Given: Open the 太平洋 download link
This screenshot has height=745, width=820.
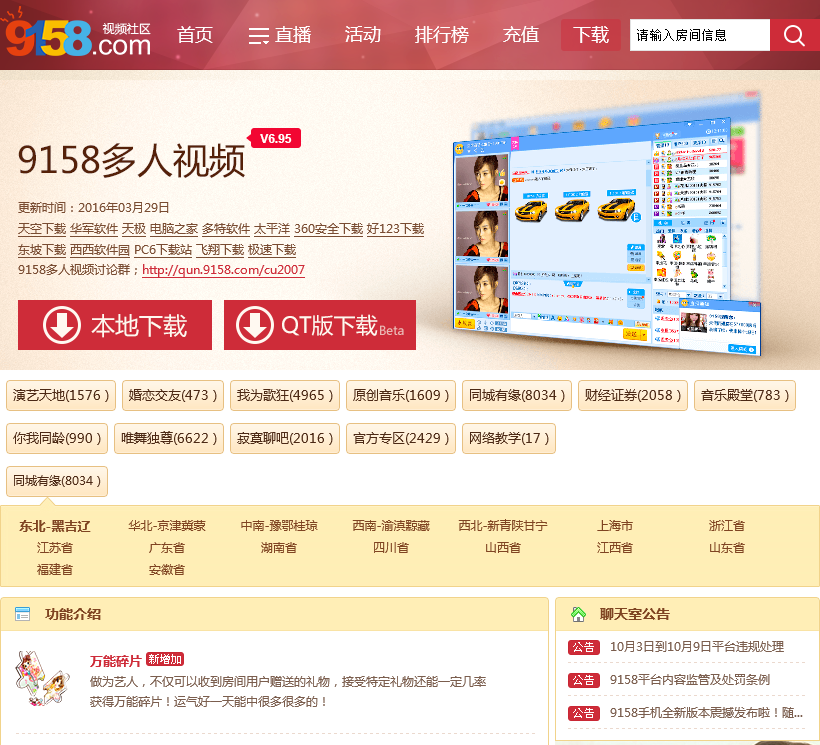Looking at the screenshot, I should (x=272, y=229).
